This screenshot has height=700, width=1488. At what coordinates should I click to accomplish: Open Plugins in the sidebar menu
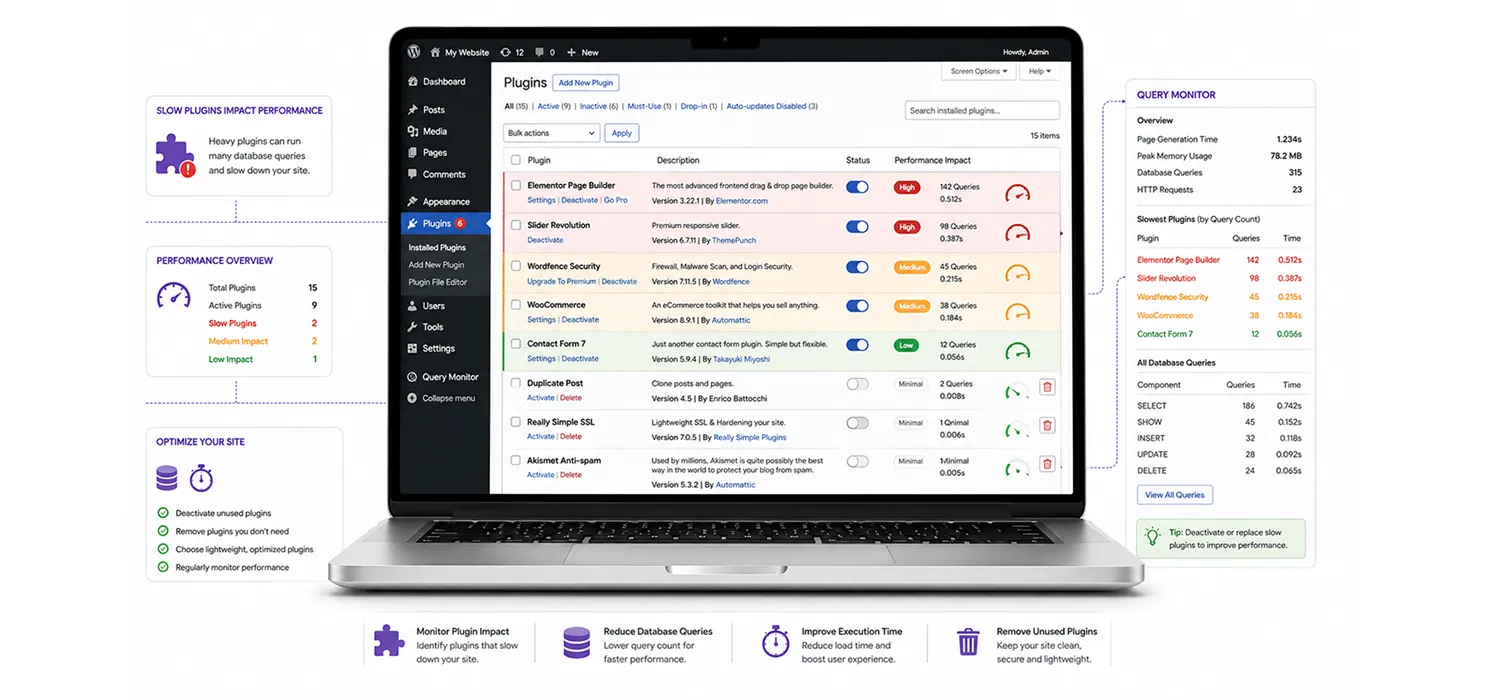tap(445, 224)
